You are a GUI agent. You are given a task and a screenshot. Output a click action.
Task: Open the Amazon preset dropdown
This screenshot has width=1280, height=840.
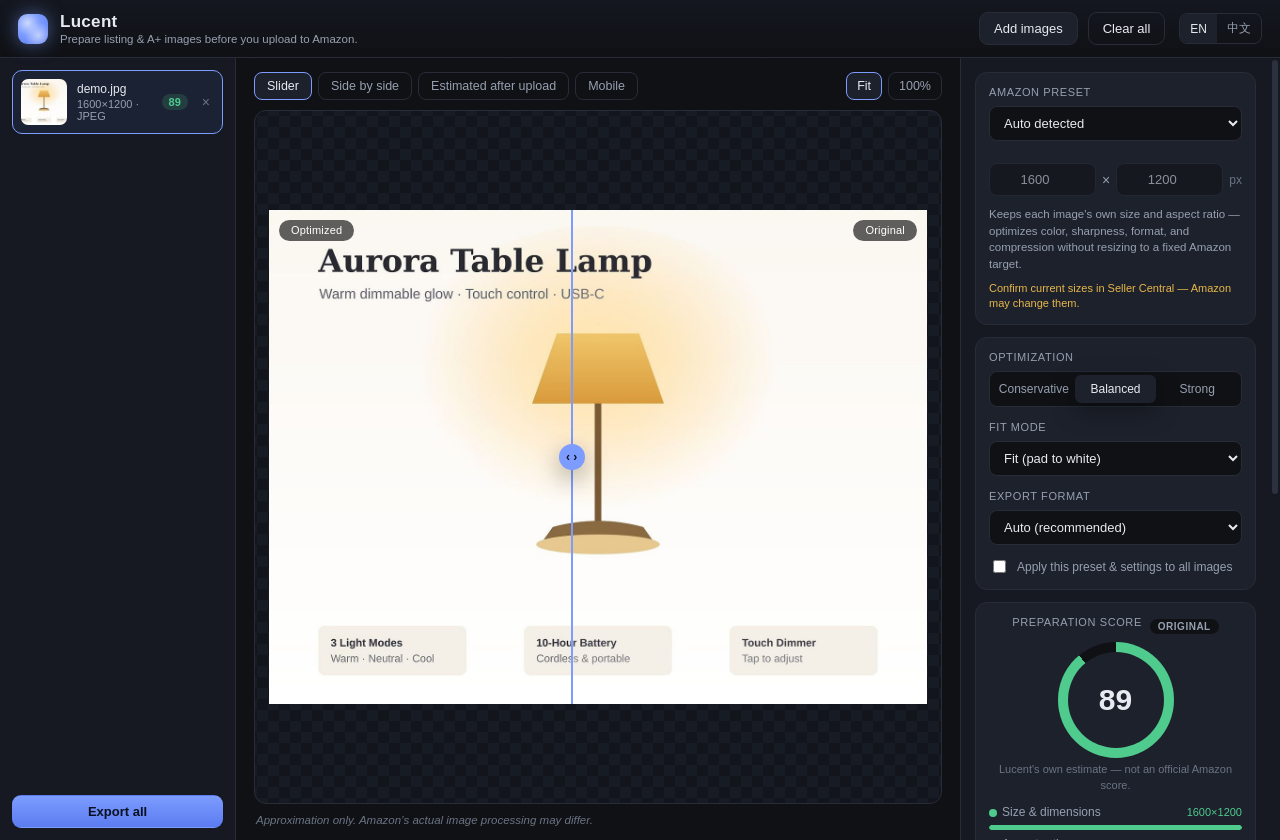pyautogui.click(x=1115, y=124)
